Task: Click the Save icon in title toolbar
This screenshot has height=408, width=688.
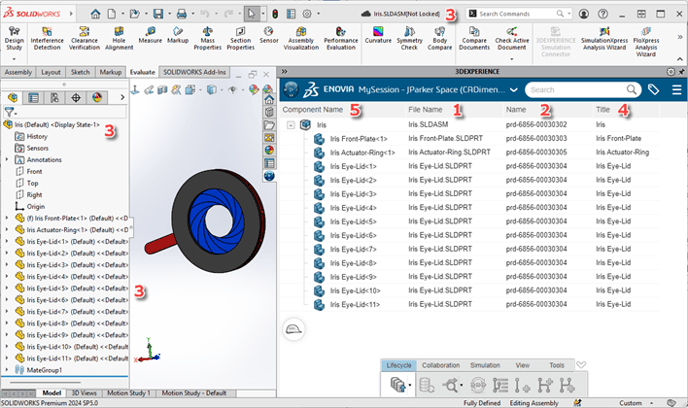Action: point(158,14)
